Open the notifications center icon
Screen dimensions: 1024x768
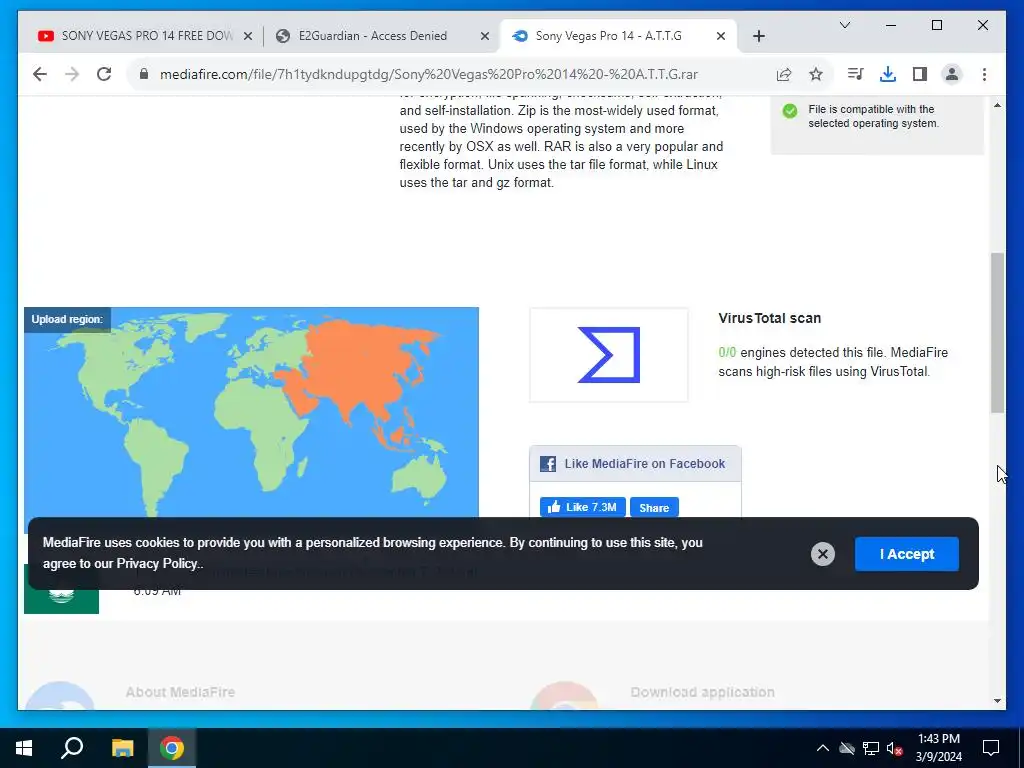(991, 748)
